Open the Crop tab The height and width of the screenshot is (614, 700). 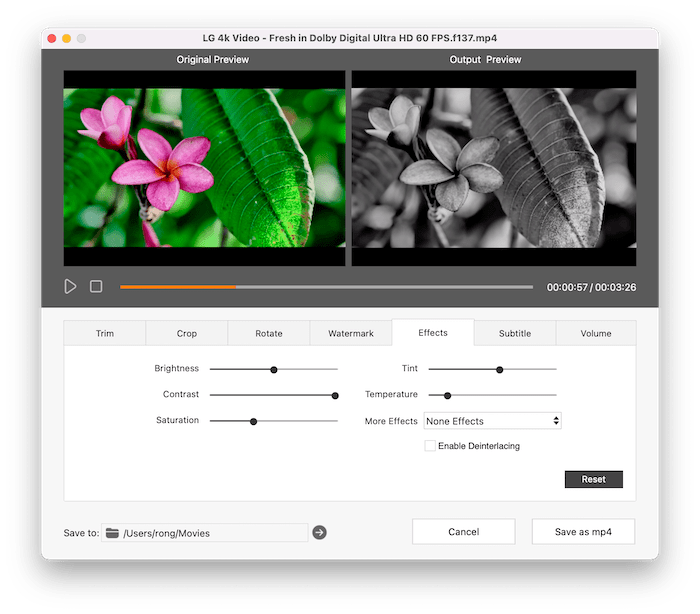point(187,333)
